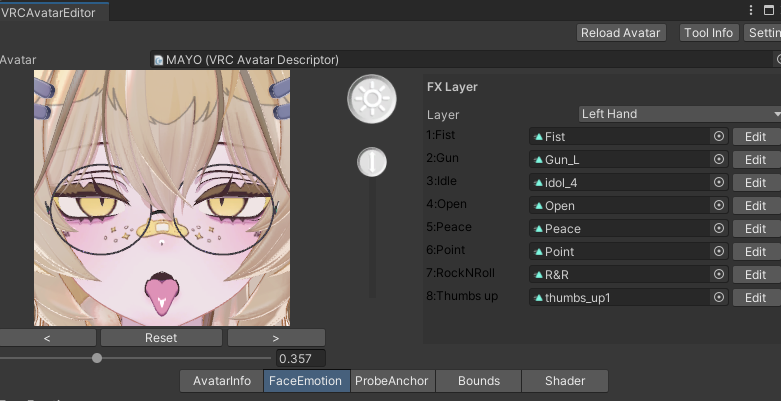Click Edit for the Point gesture
781x401 pixels.
pos(755,251)
